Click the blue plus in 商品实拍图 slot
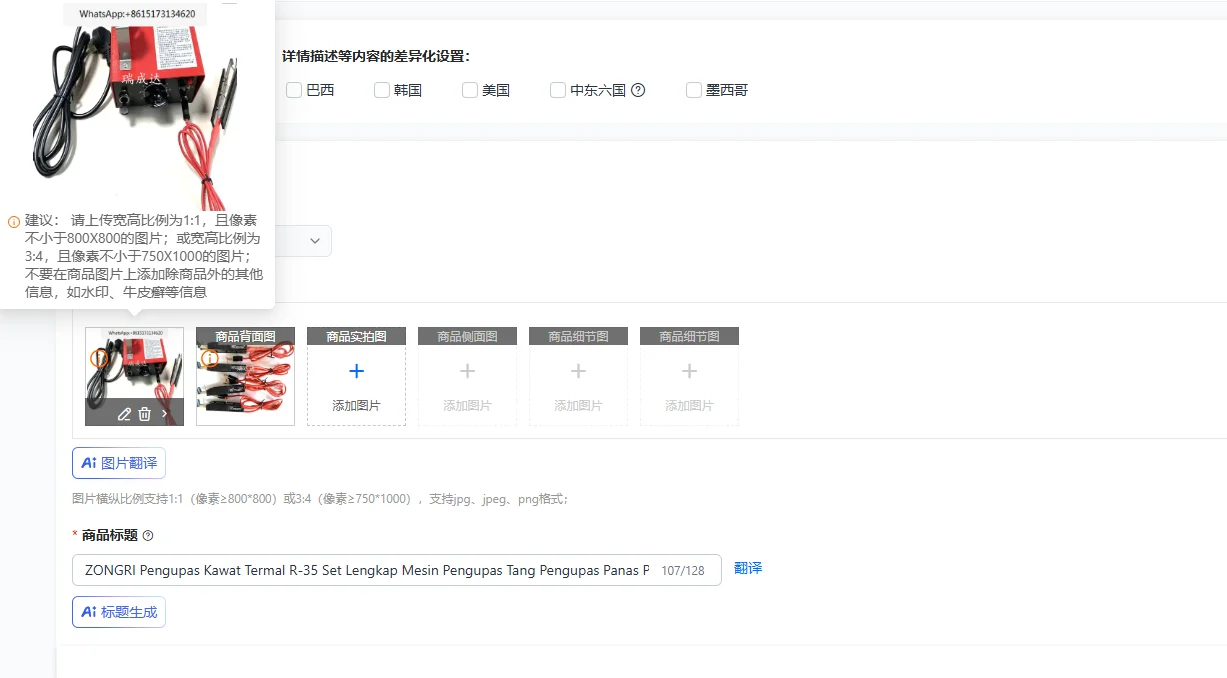 coord(356,371)
